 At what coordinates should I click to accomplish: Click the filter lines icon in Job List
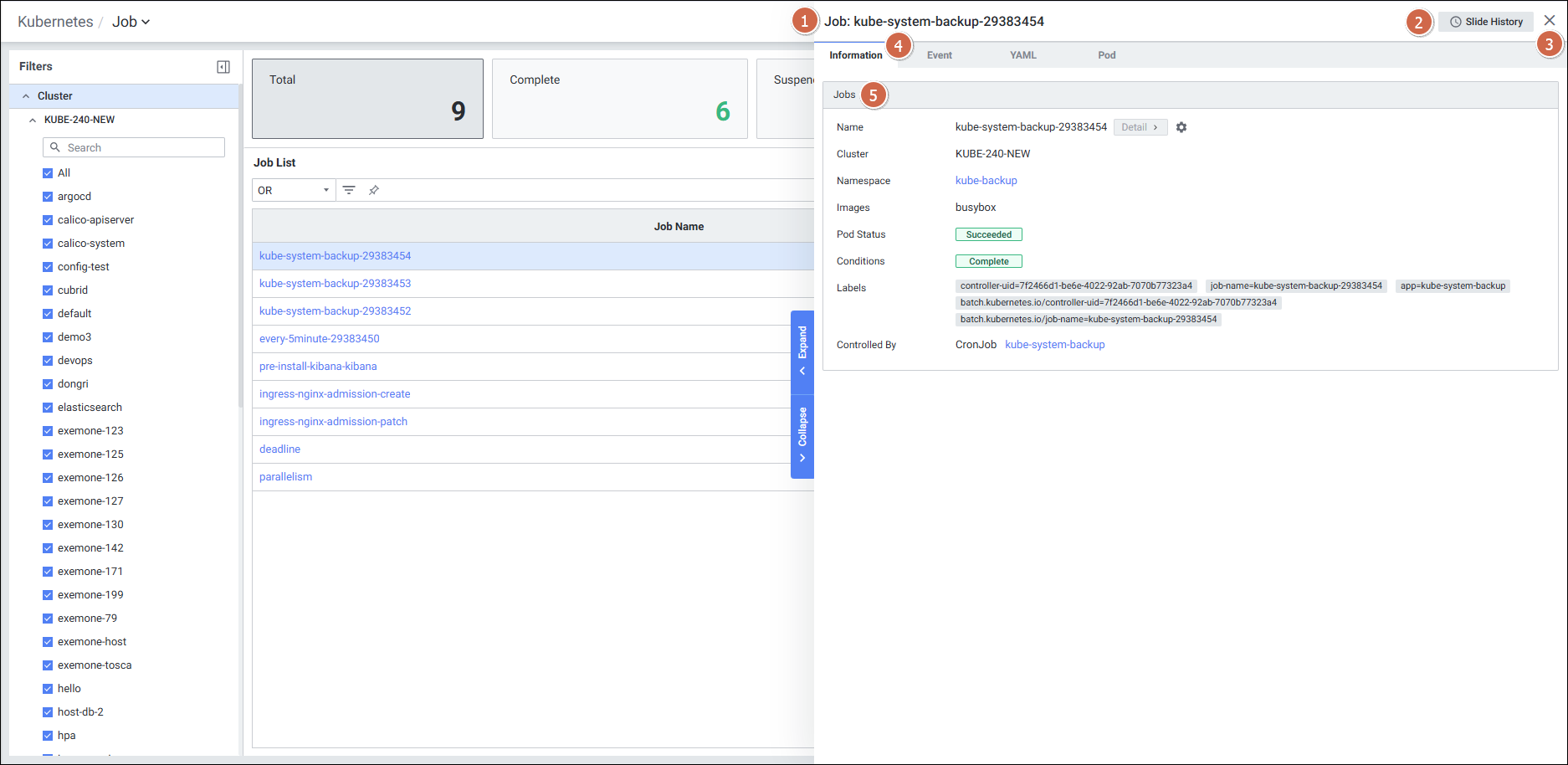349,190
